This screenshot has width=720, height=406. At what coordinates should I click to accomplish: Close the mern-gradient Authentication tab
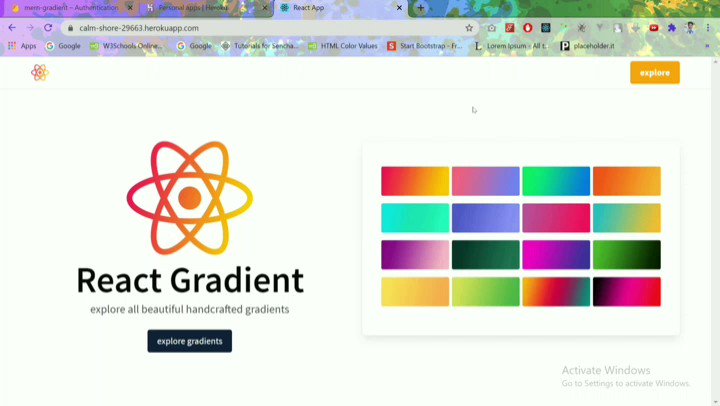point(130,8)
